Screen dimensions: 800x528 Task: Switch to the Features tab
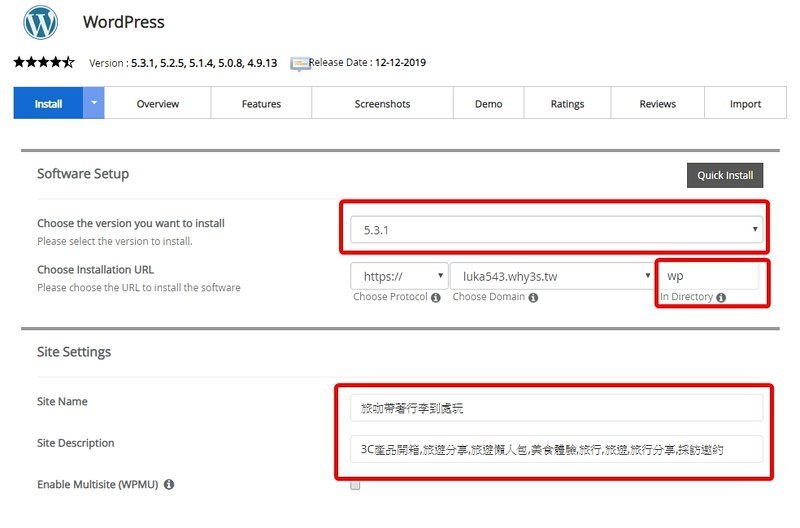tap(261, 104)
